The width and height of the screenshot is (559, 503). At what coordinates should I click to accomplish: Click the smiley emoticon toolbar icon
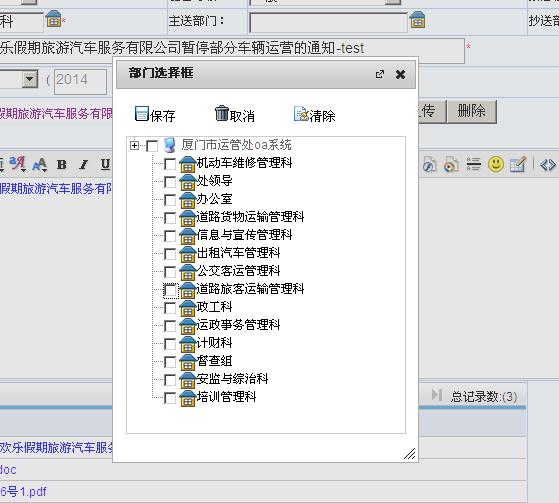click(x=496, y=164)
